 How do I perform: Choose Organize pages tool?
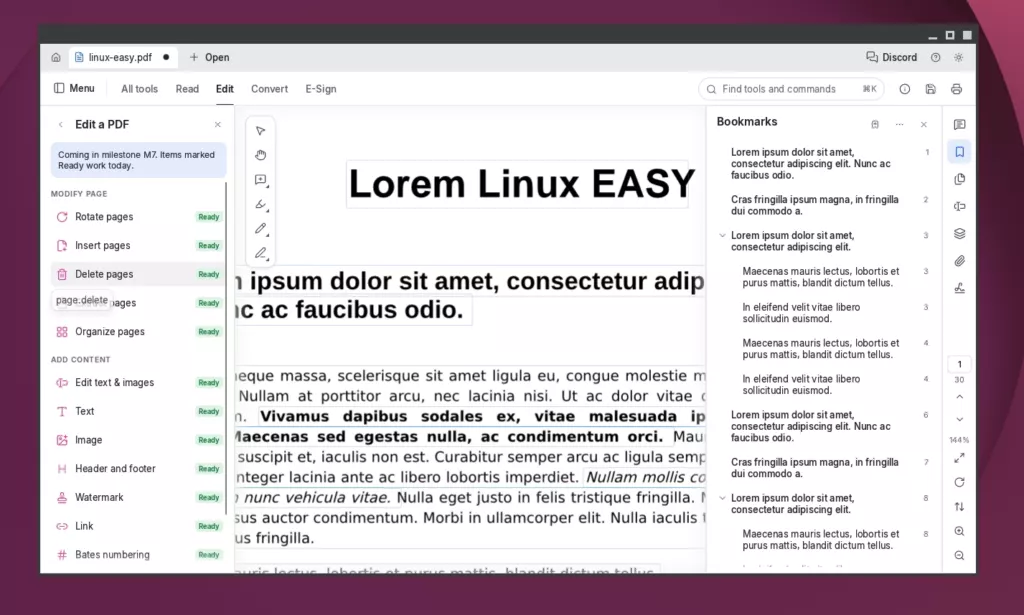[x=138, y=332]
